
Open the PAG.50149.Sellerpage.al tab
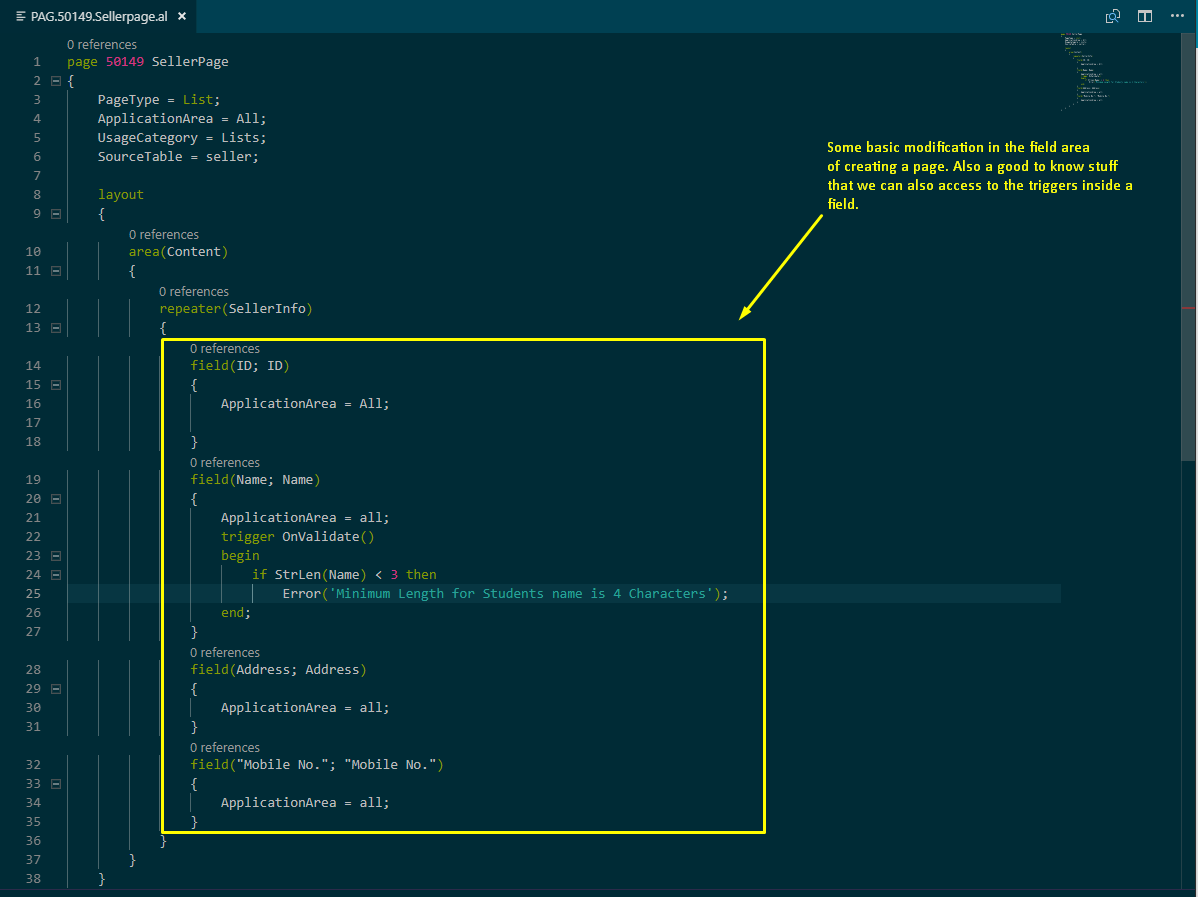(99, 16)
